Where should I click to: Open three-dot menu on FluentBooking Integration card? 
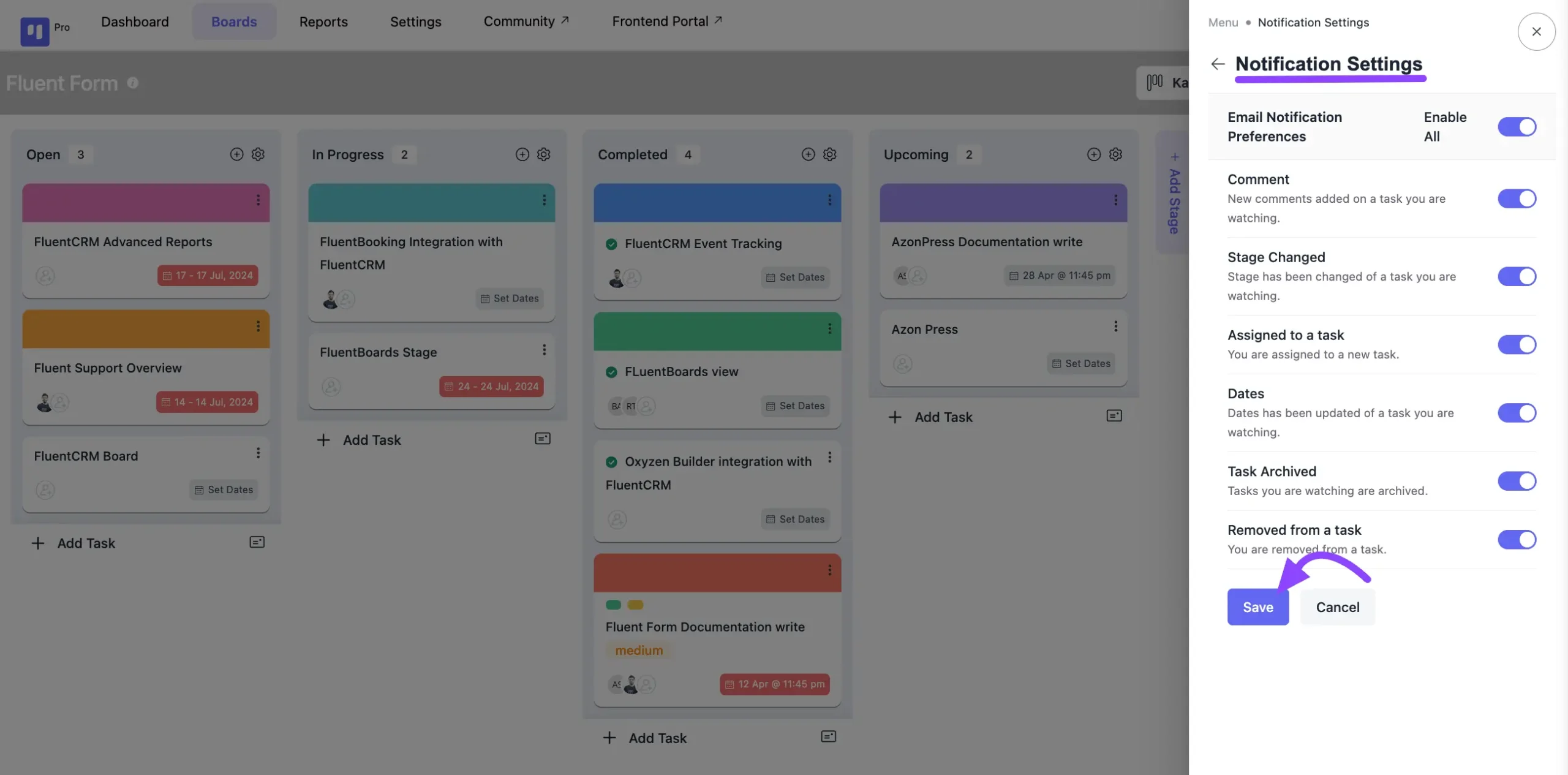tap(544, 200)
